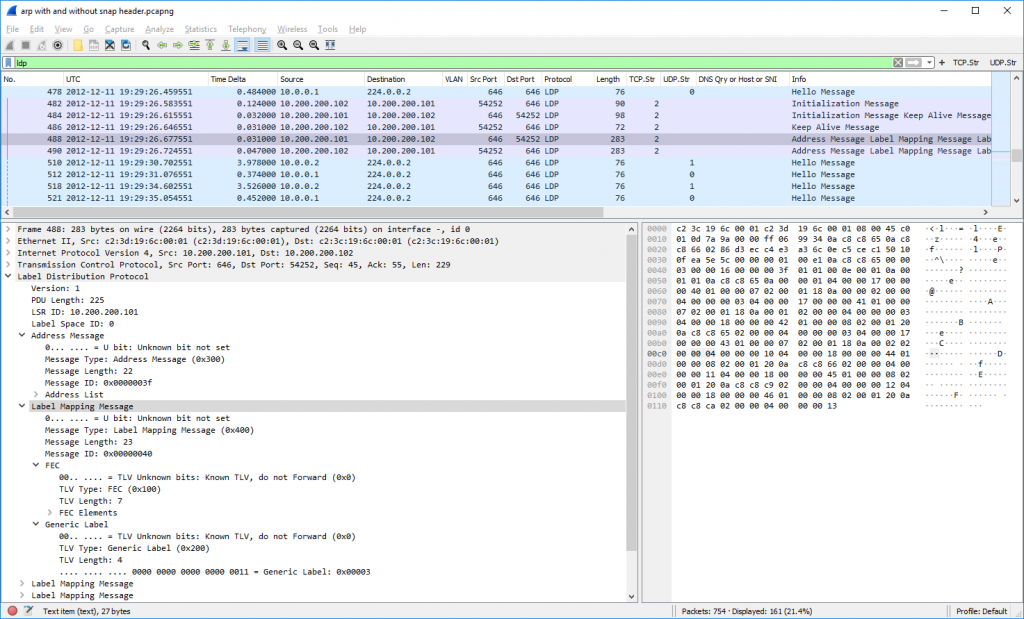Screen dimensions: 1024x619
Task: Open the recent filters dropdown arrow
Action: [x=928, y=62]
